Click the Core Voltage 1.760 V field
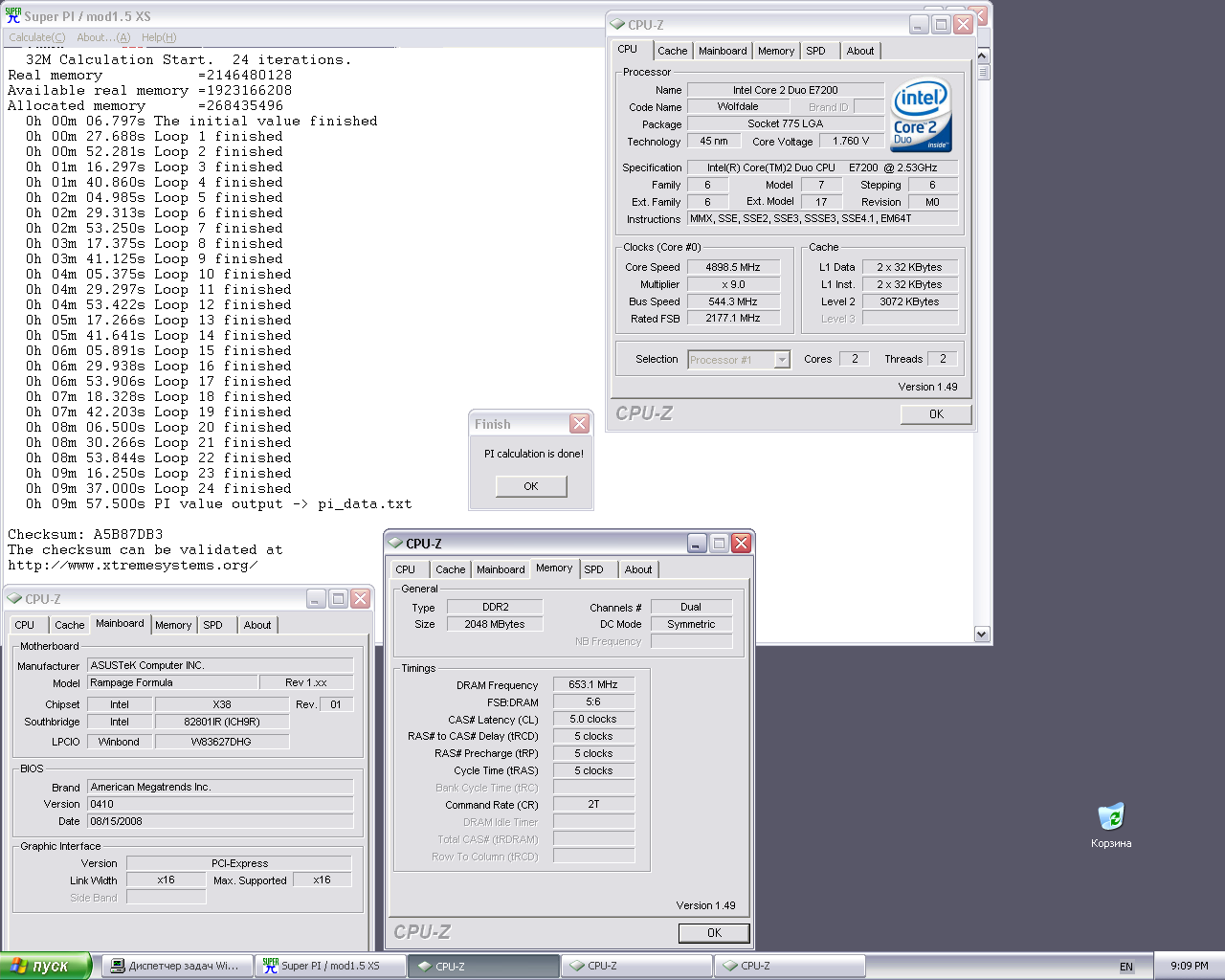Viewport: 1225px width, 980px height. click(x=852, y=141)
